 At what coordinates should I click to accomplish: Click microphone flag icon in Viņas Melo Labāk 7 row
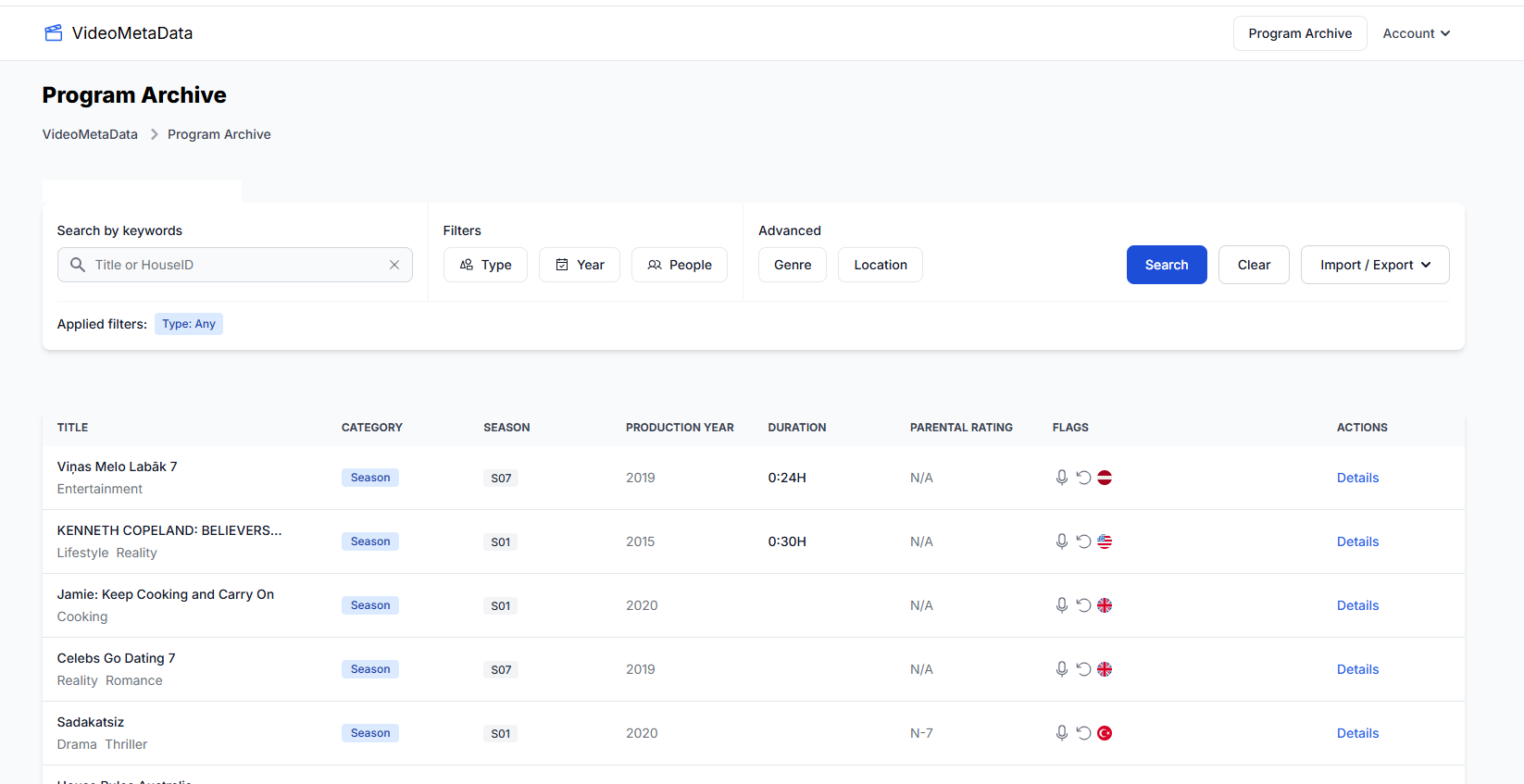[x=1062, y=478]
